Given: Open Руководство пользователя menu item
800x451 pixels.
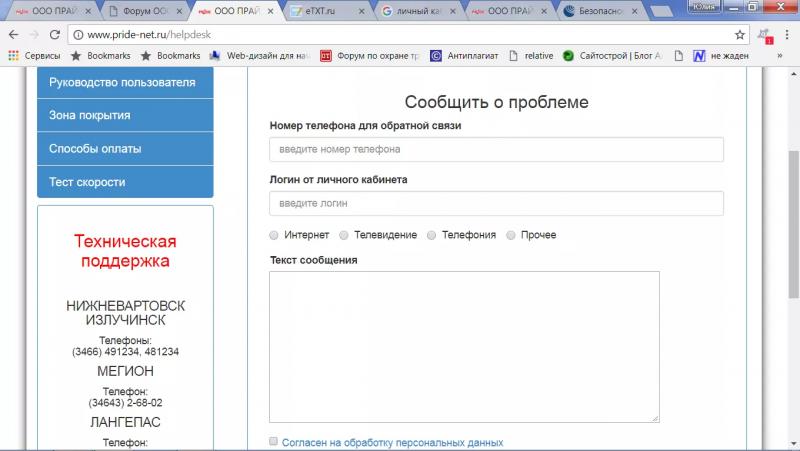Looking at the screenshot, I should (125, 82).
